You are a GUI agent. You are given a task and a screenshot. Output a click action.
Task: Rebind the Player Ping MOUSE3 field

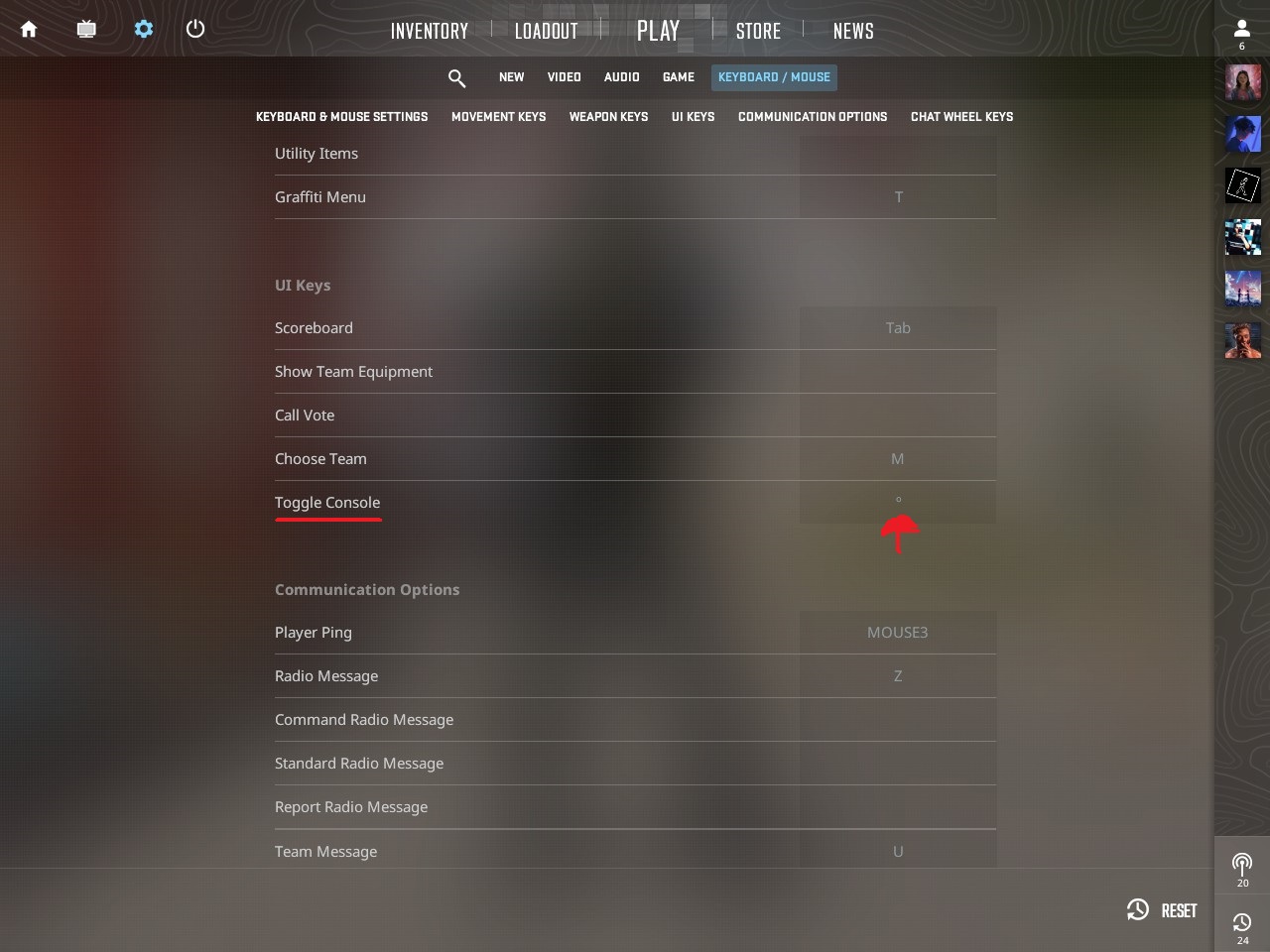898,633
